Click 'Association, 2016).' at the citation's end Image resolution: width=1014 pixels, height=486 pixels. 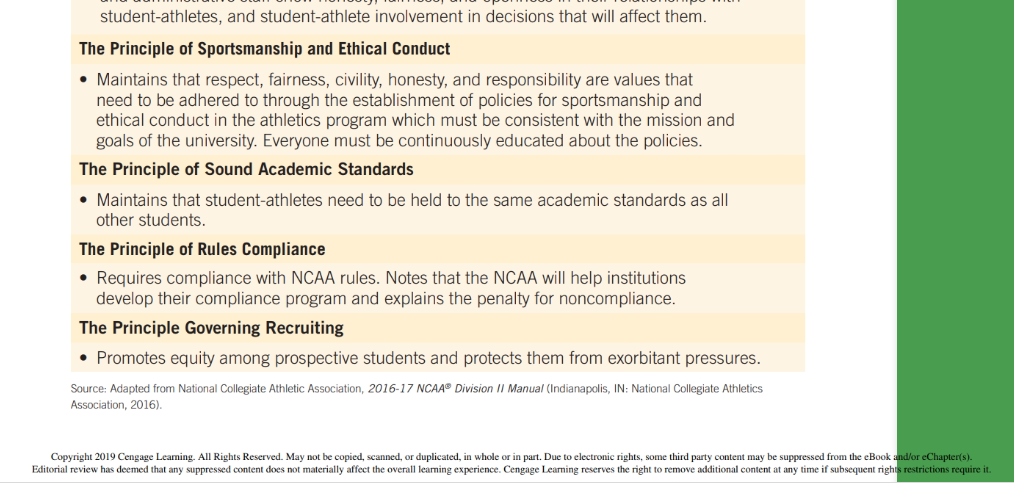116,405
